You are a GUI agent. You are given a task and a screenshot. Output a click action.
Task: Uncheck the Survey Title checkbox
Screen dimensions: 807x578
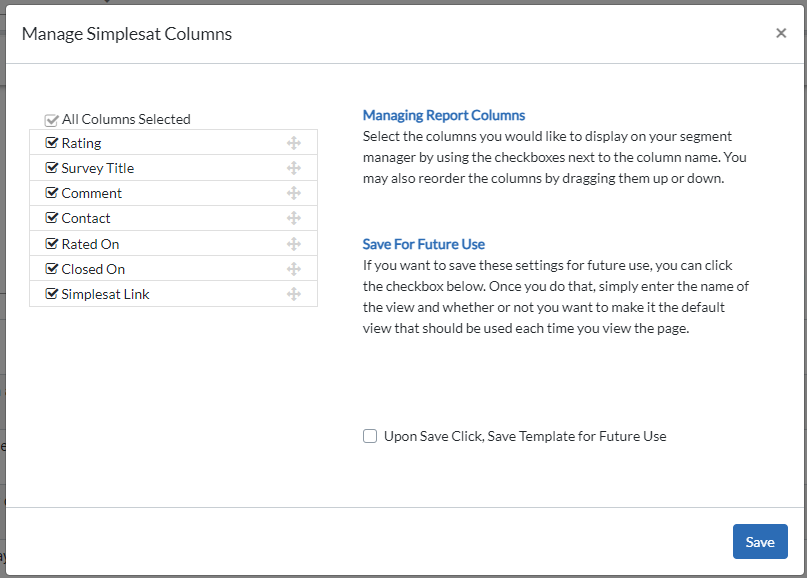(52, 167)
